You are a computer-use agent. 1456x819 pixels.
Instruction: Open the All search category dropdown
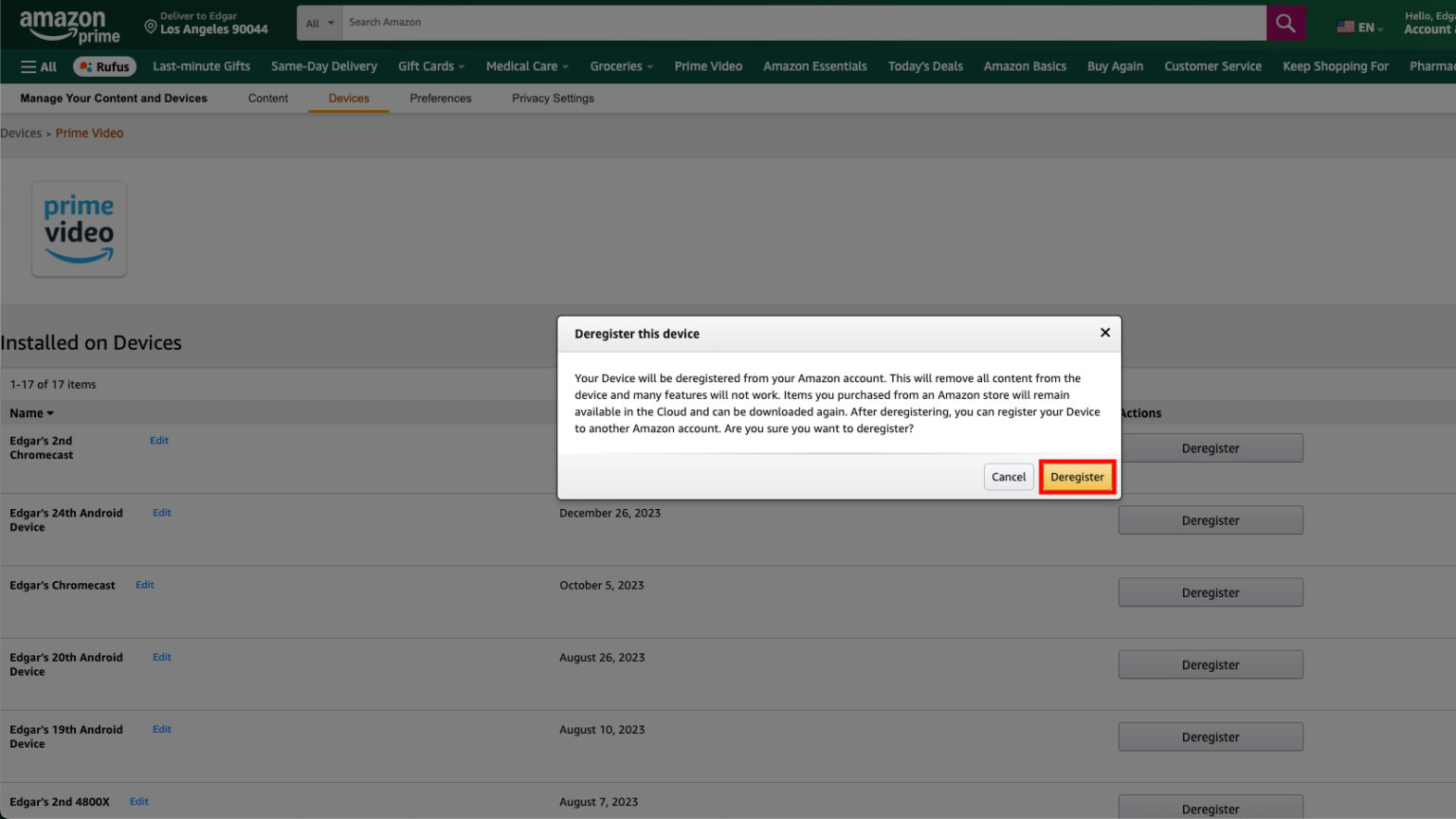(x=321, y=22)
